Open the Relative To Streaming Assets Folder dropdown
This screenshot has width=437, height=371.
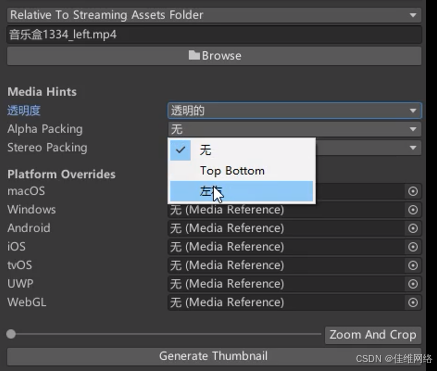coord(214,15)
